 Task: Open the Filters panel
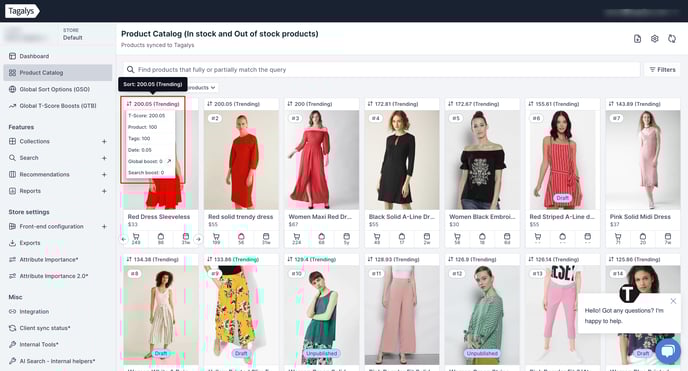[663, 70]
